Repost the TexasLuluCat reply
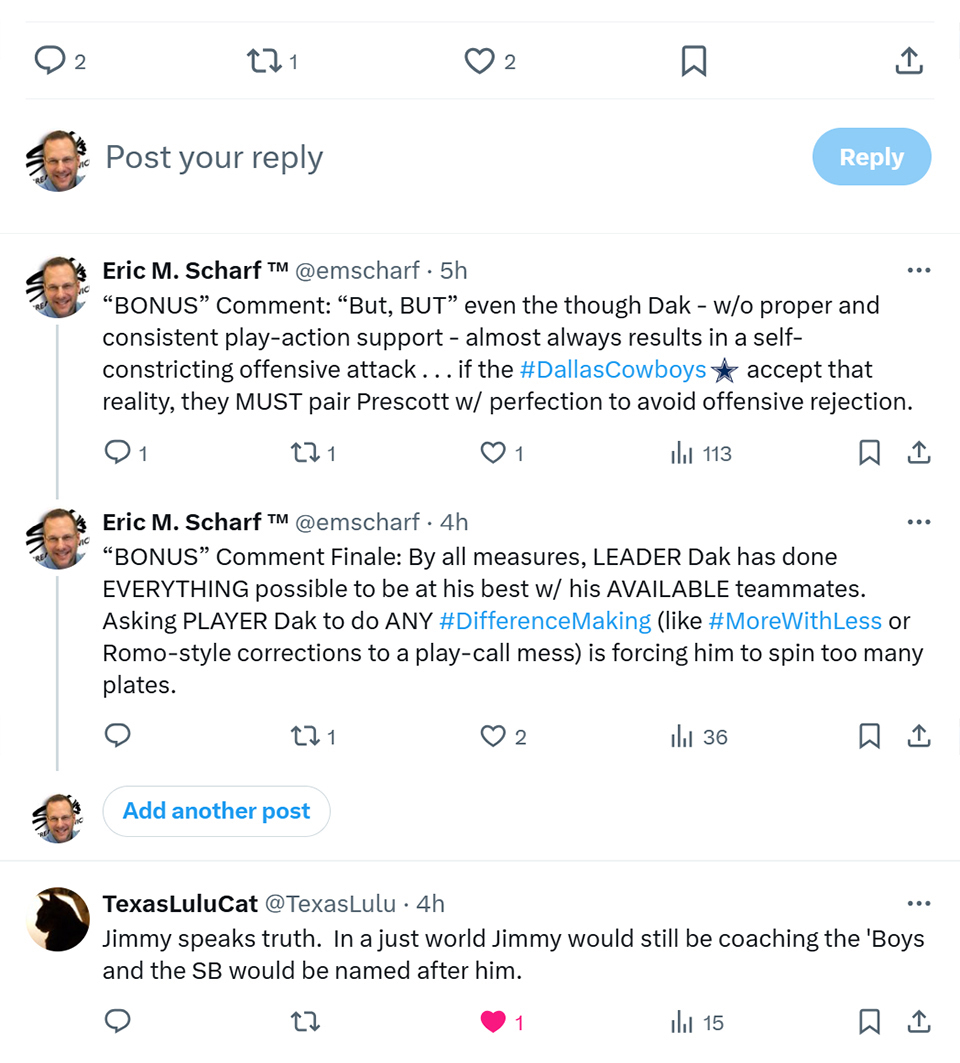 pos(305,1022)
